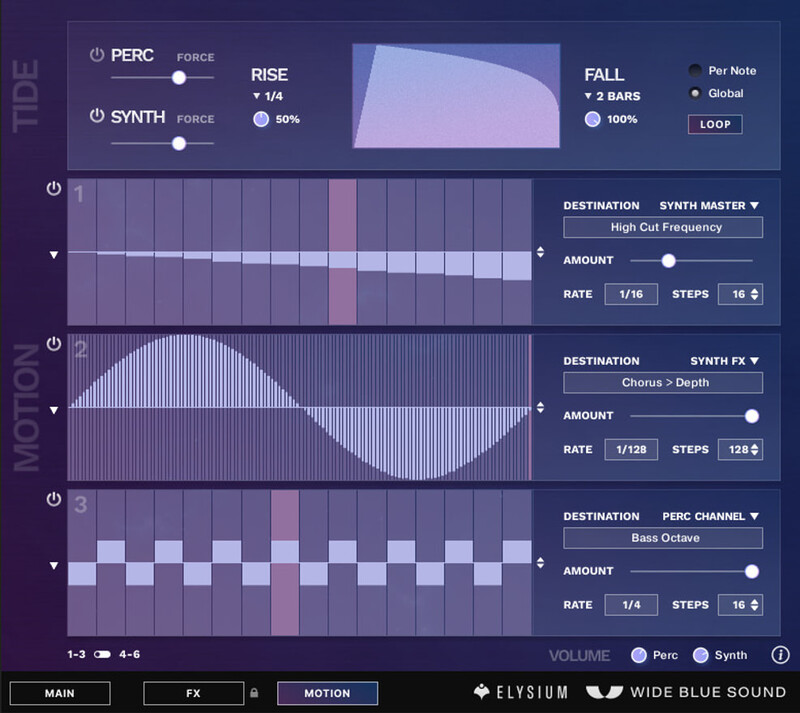Disable Motion sequencer 3 power icon
Image resolution: width=800 pixels, height=713 pixels.
click(54, 499)
